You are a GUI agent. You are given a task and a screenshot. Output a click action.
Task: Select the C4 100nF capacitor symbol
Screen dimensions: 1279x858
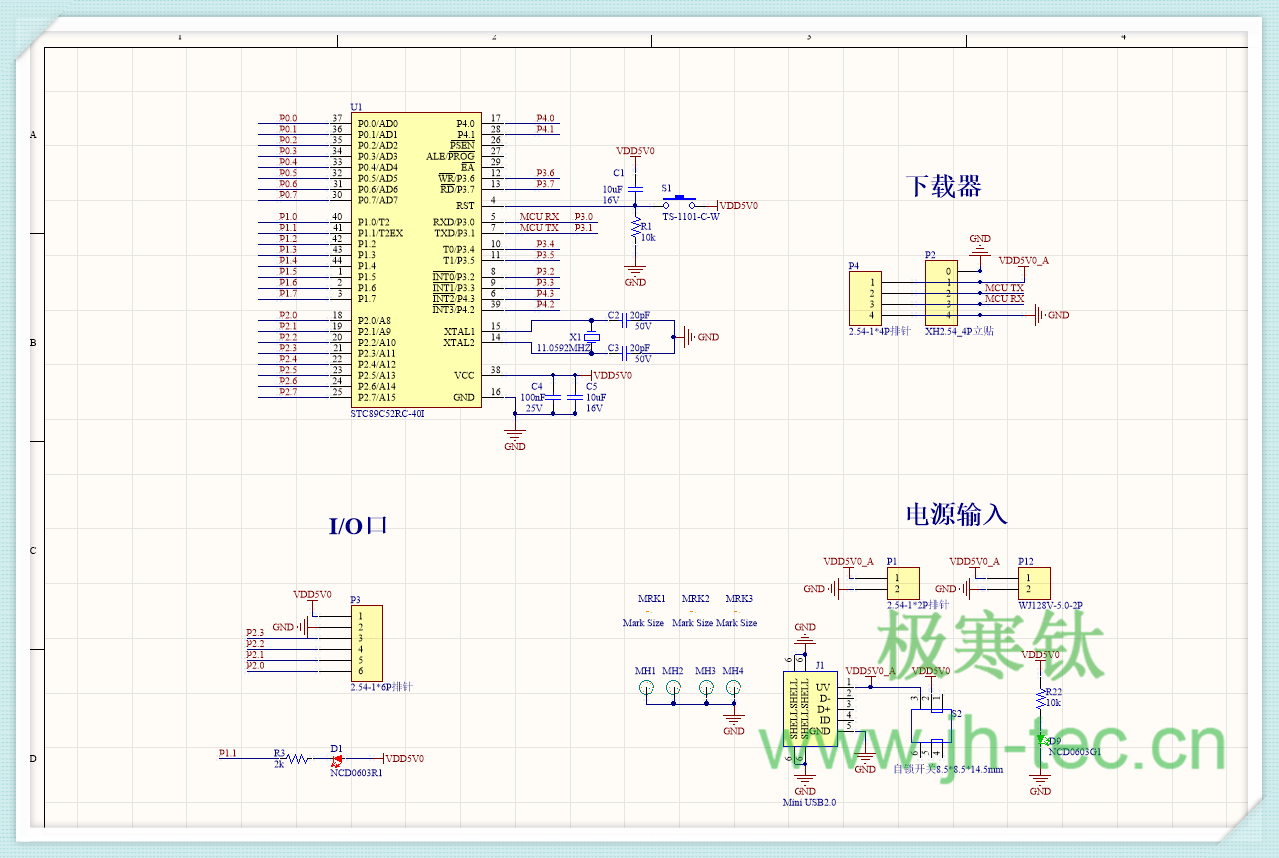click(x=551, y=397)
